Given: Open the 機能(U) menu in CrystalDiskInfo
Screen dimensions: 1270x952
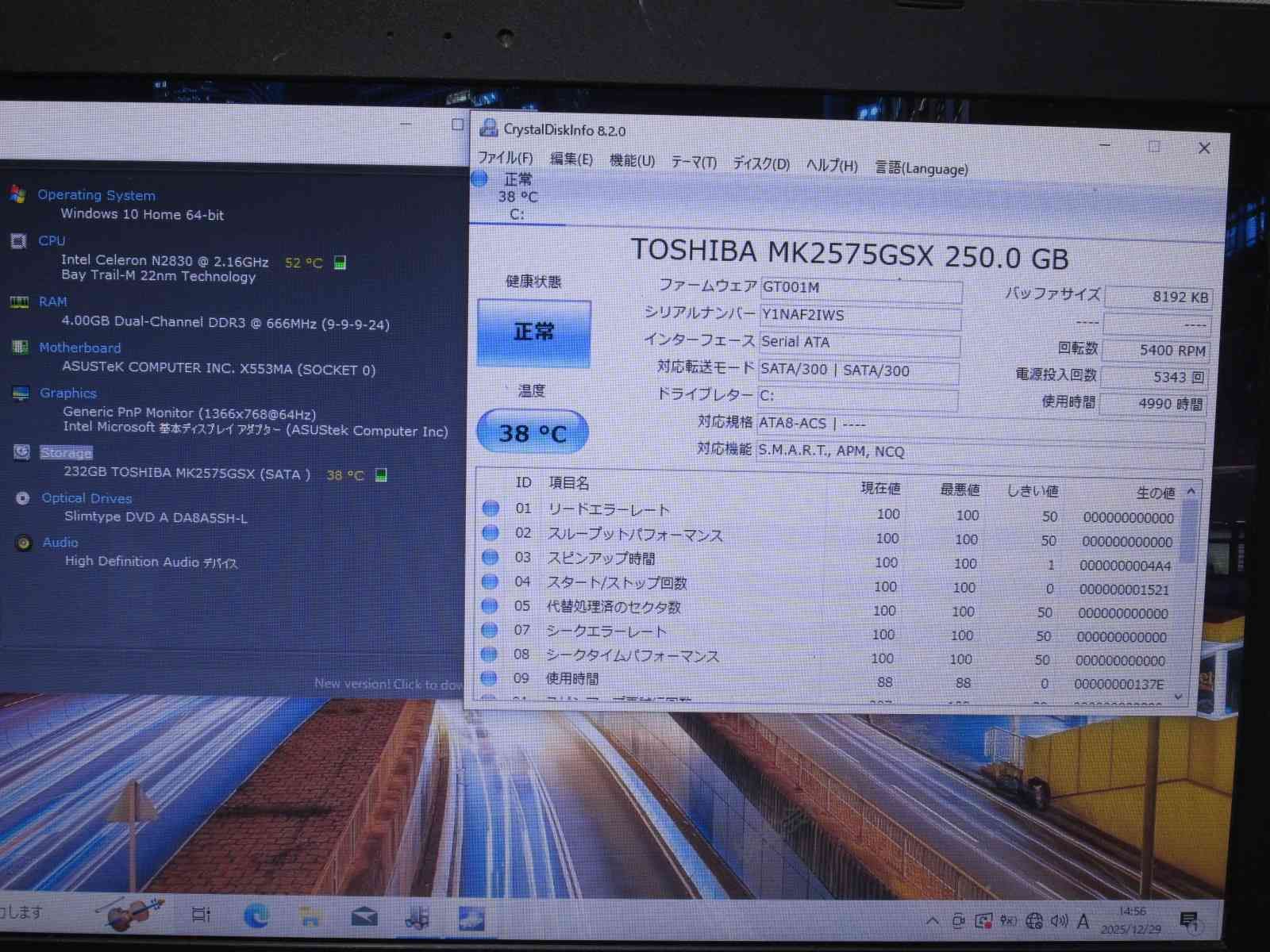Looking at the screenshot, I should pyautogui.click(x=630, y=163).
